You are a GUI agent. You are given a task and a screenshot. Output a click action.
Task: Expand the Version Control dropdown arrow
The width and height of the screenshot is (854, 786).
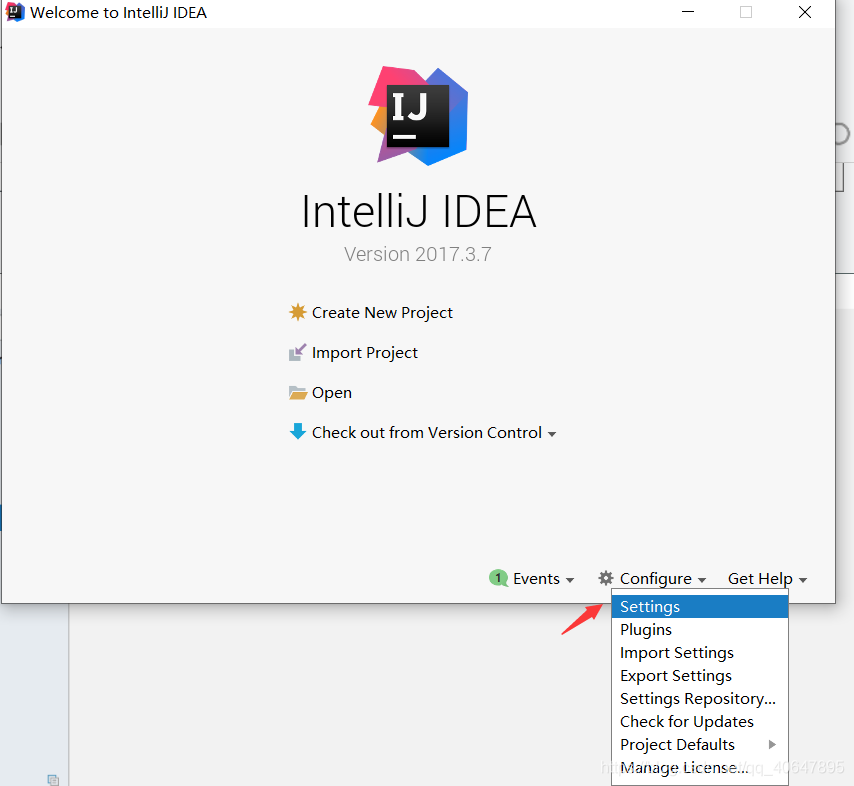(552, 434)
